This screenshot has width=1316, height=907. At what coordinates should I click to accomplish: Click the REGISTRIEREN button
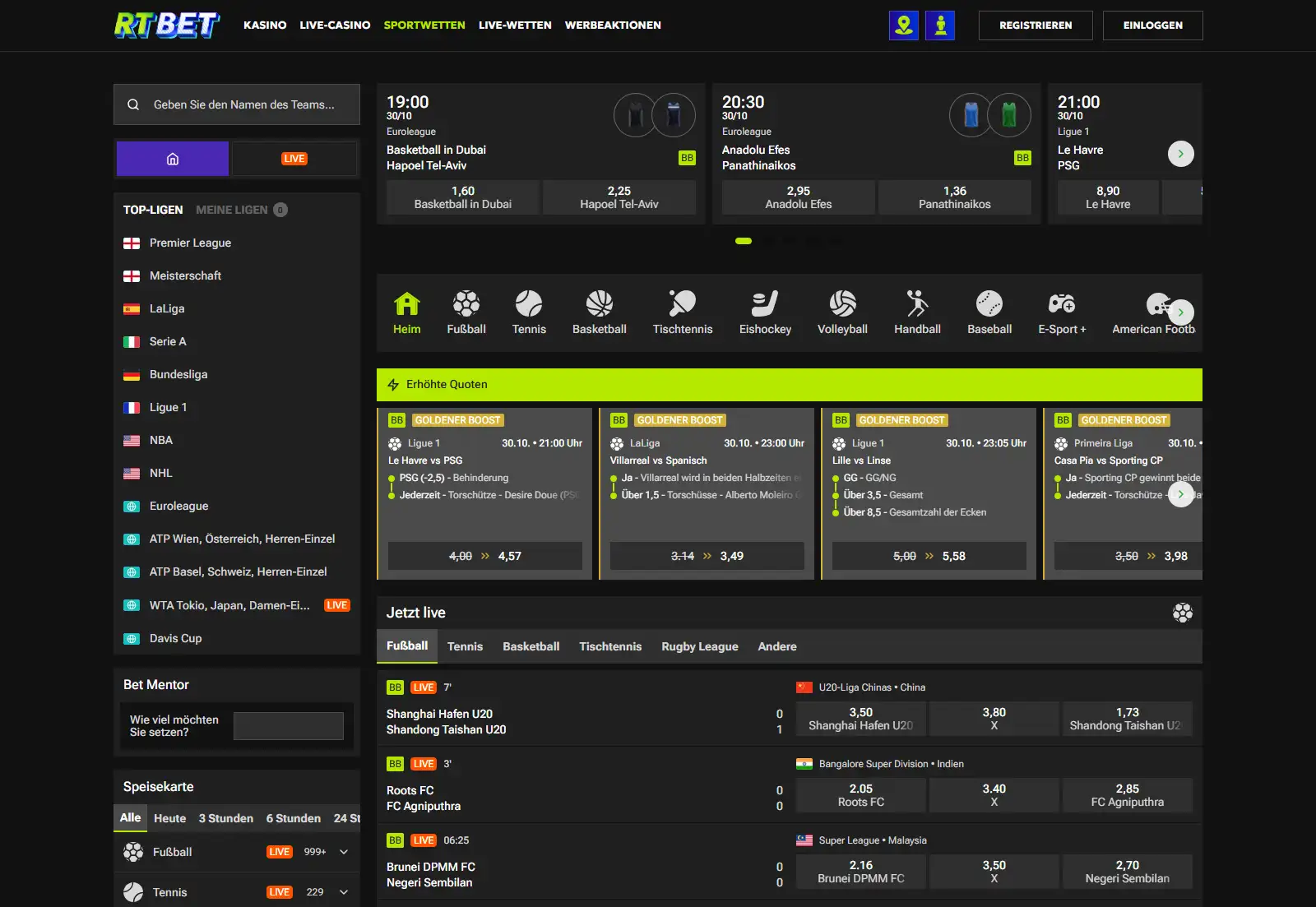click(x=1036, y=25)
